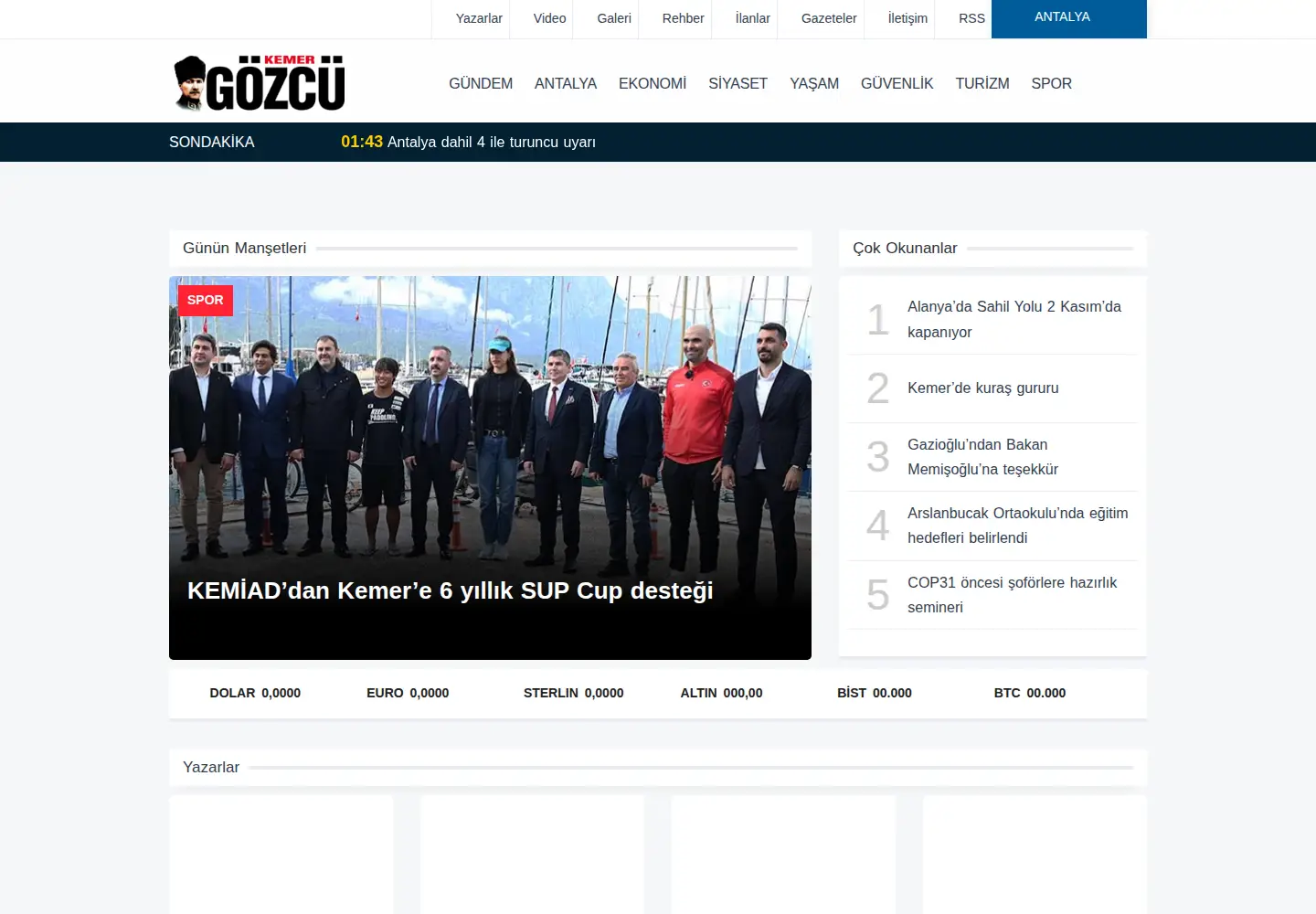Go to the YAŞAM category
This screenshot has width=1316, height=914.
[x=814, y=83]
